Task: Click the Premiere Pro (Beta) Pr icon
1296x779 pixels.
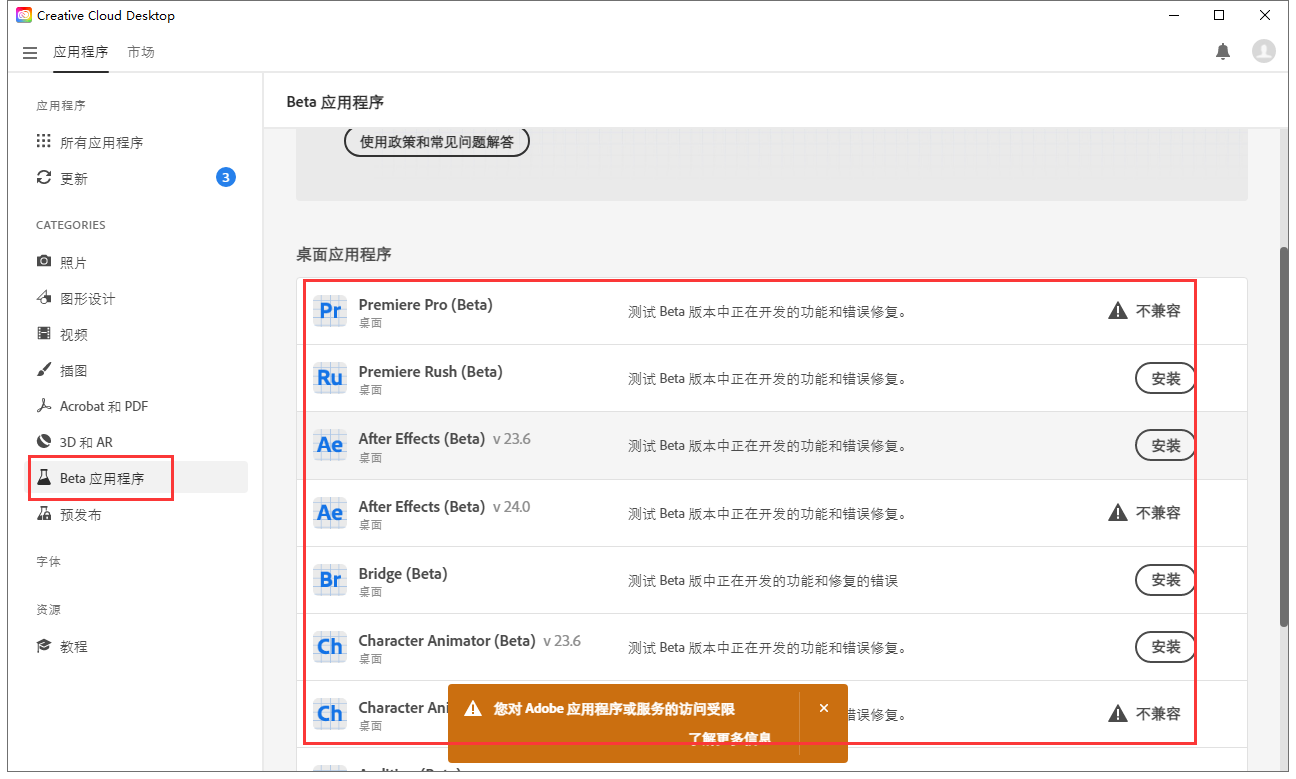Action: point(330,311)
